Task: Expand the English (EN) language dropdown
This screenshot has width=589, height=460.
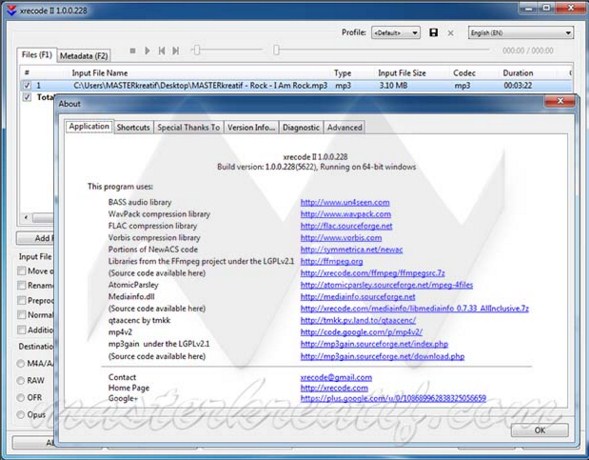Action: [x=521, y=33]
